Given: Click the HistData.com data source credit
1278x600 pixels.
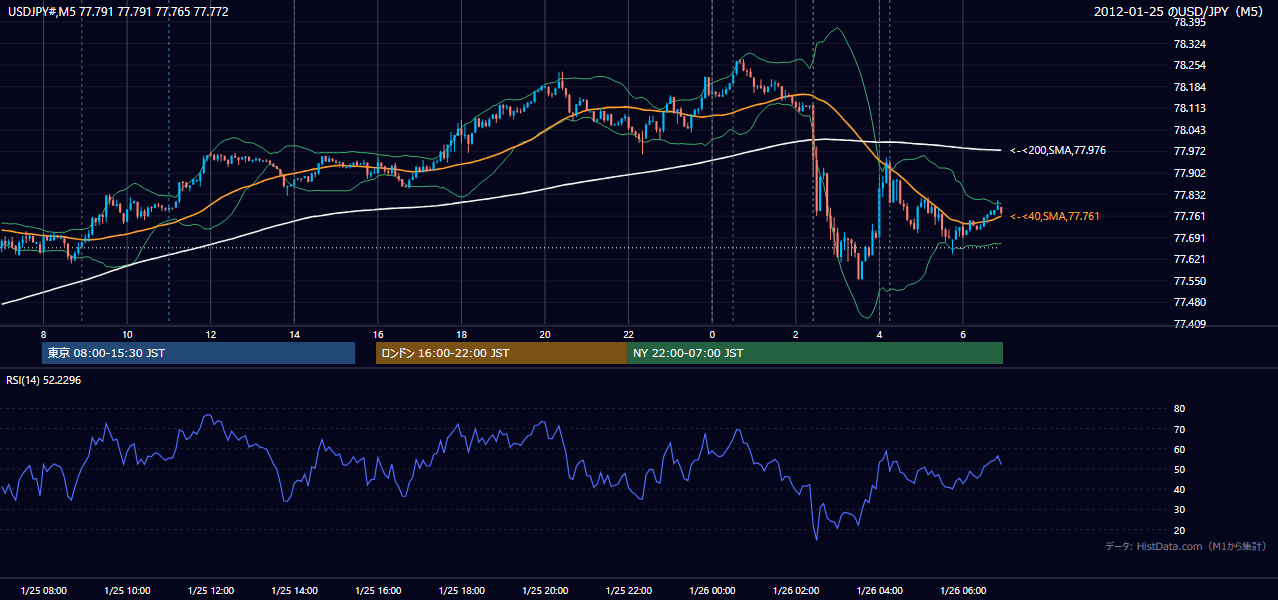Looking at the screenshot, I should [x=1186, y=546].
